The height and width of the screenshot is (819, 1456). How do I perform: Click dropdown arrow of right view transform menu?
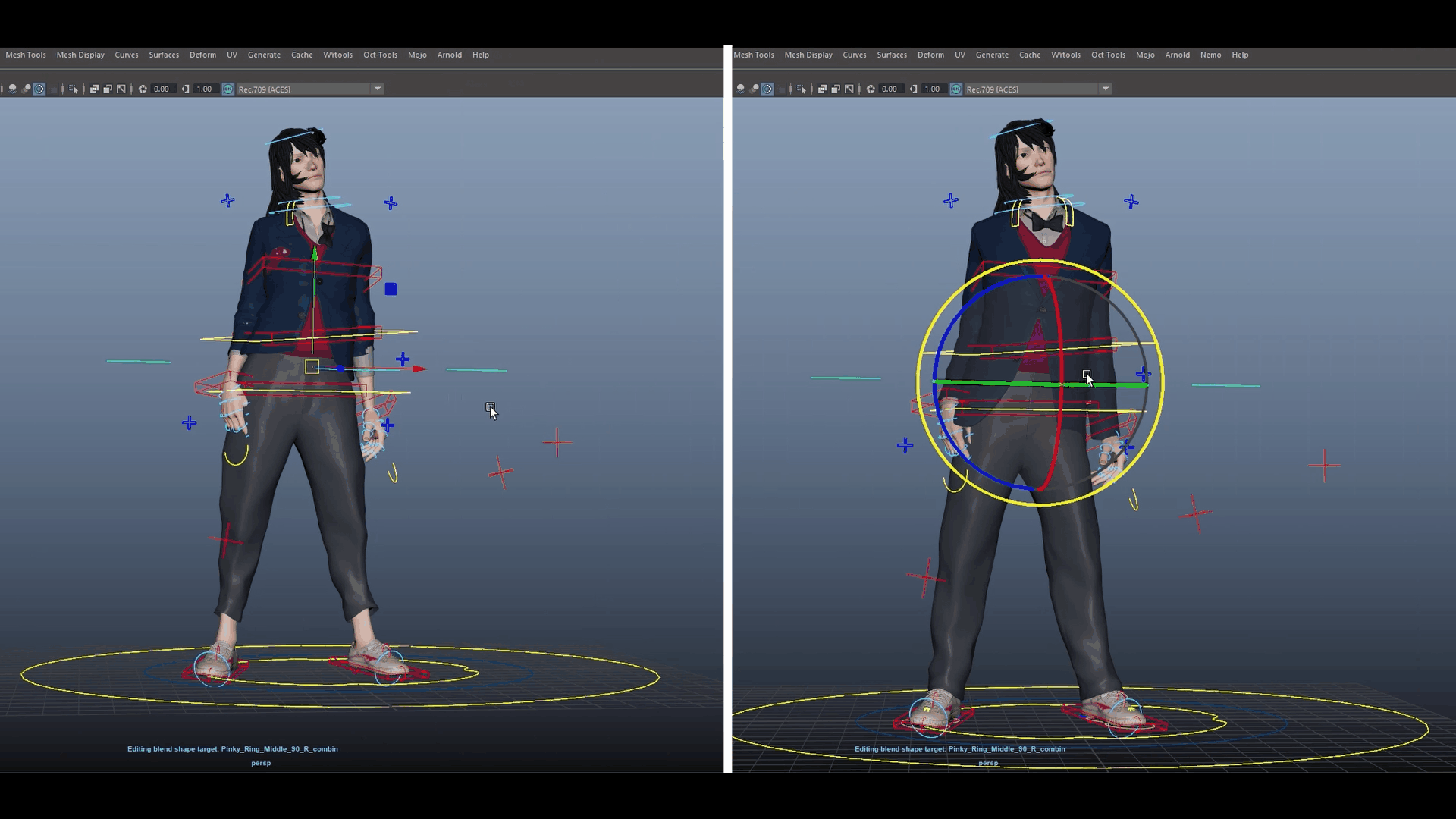coord(1105,89)
